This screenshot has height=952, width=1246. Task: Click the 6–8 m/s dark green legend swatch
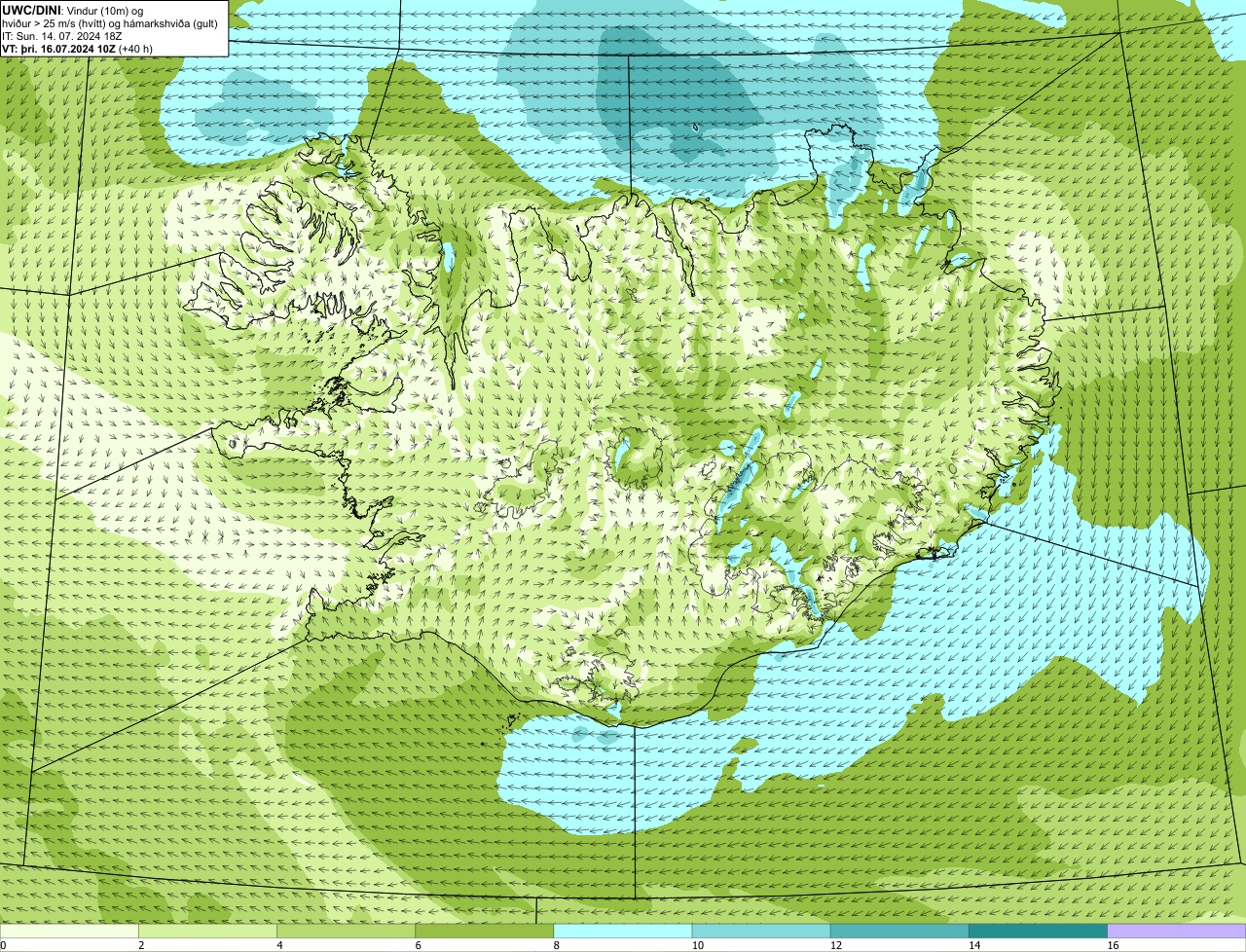pos(485,932)
